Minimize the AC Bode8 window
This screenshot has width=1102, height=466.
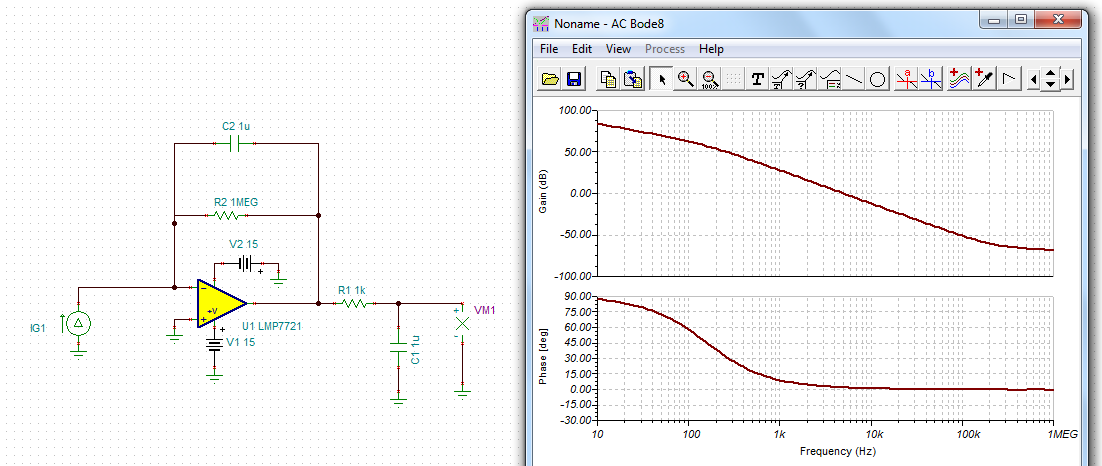(994, 20)
